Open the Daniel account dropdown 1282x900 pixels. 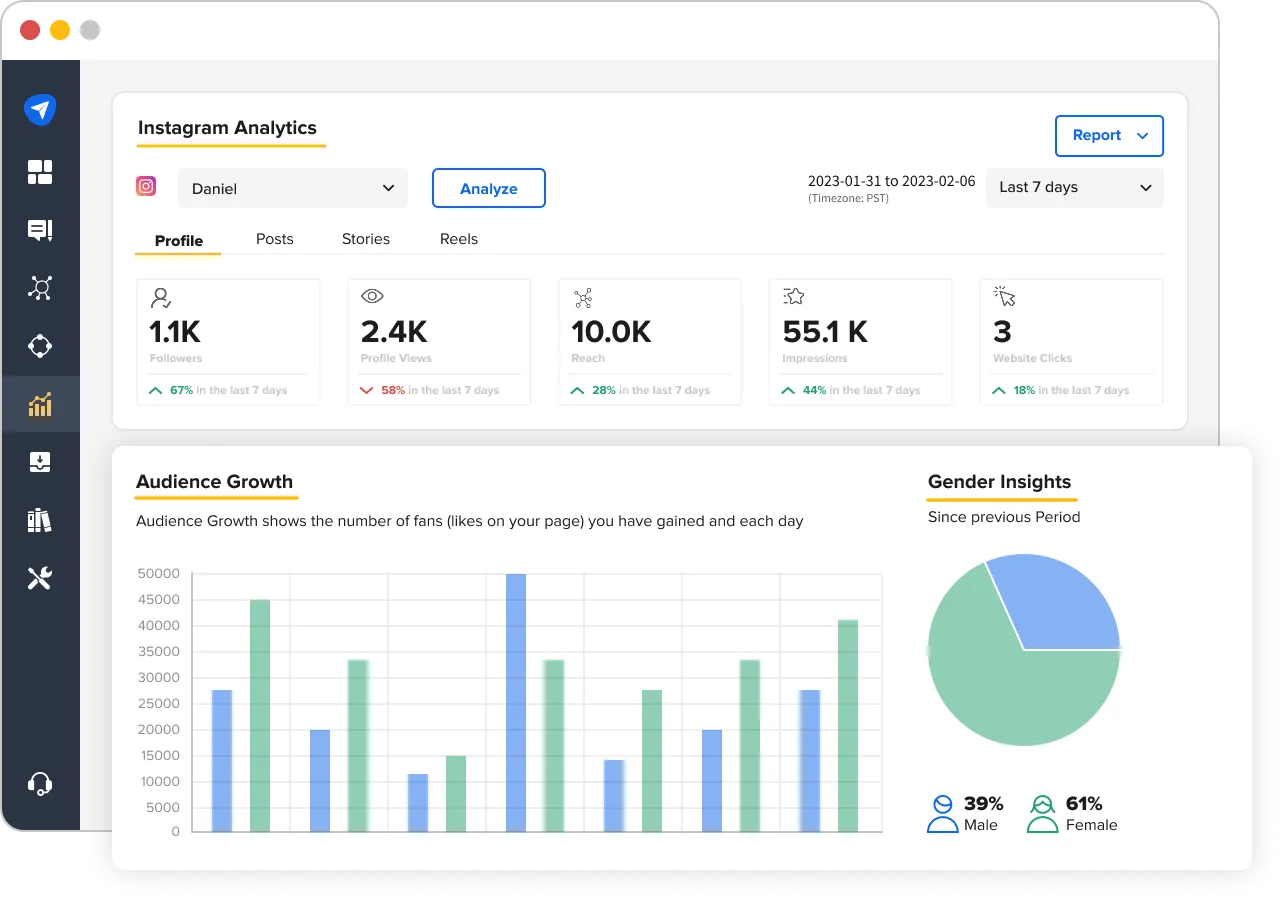click(x=292, y=187)
